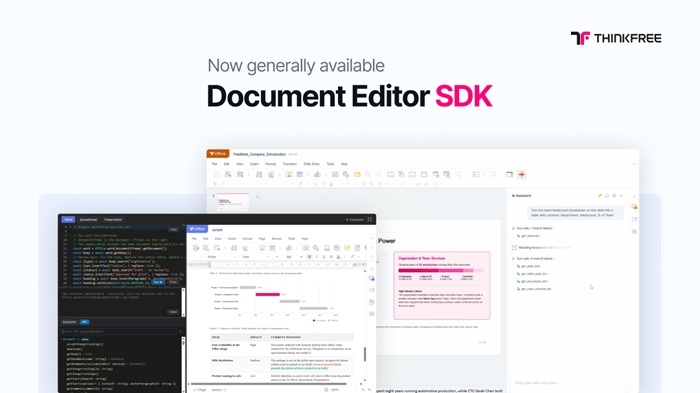The width and height of the screenshot is (700, 393).
Task: Open the Insert menu in the Word editor
Action: pos(232,238)
